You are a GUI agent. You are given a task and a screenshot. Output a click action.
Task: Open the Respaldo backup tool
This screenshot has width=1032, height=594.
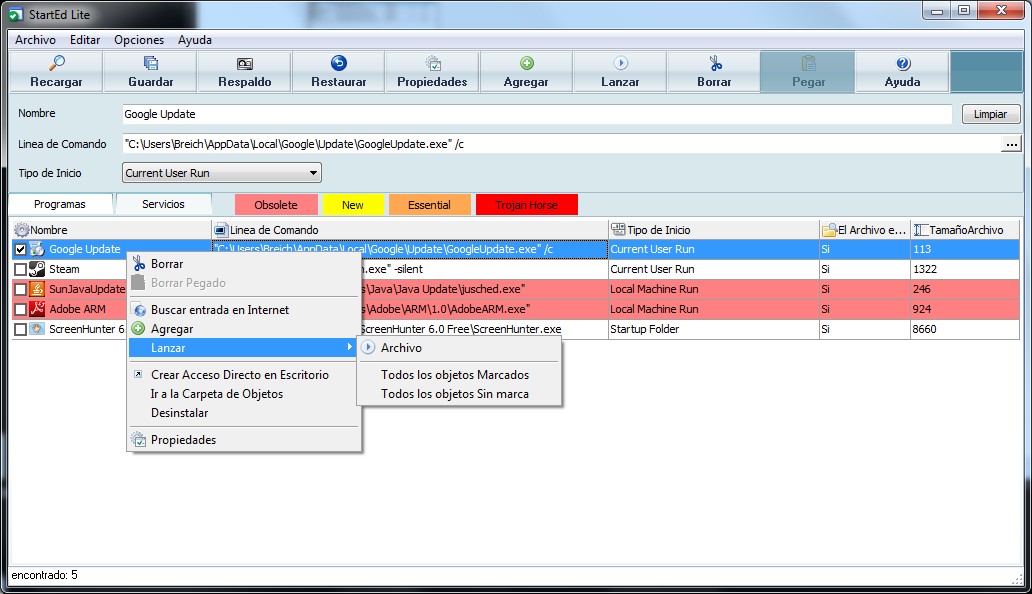click(x=244, y=72)
